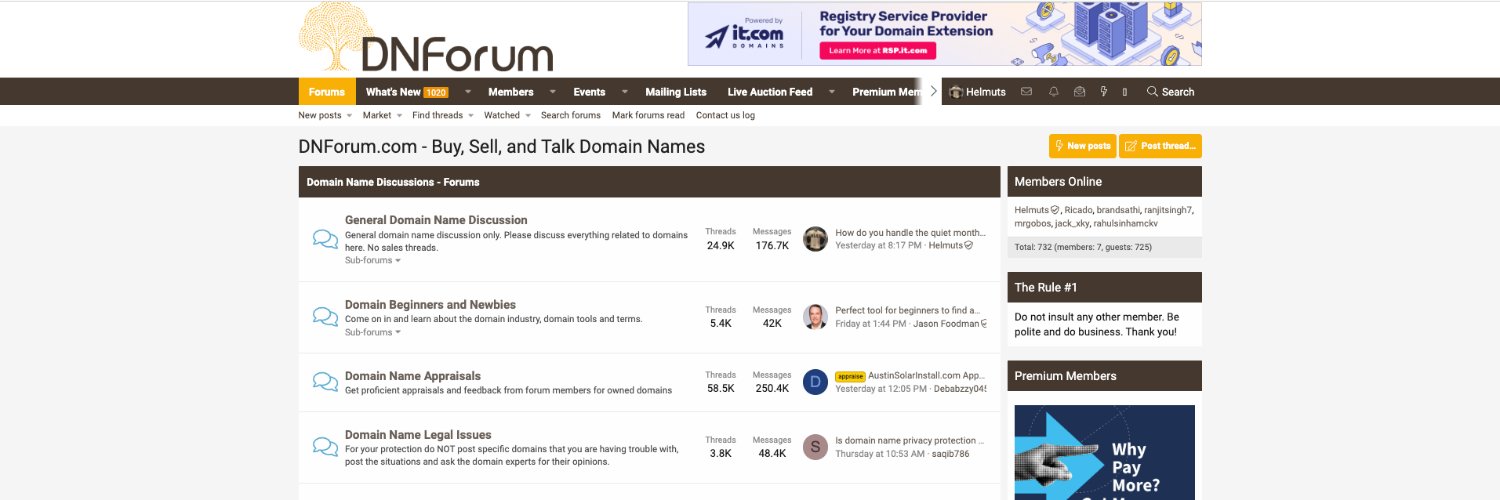
Task: Click the yellow appraise tag label
Action: 850,376
